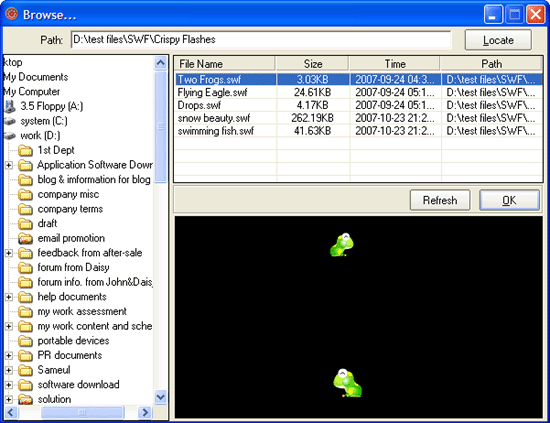
Task: Click the tree's horizontal scrollbar left arrow
Action: [x=11, y=412]
